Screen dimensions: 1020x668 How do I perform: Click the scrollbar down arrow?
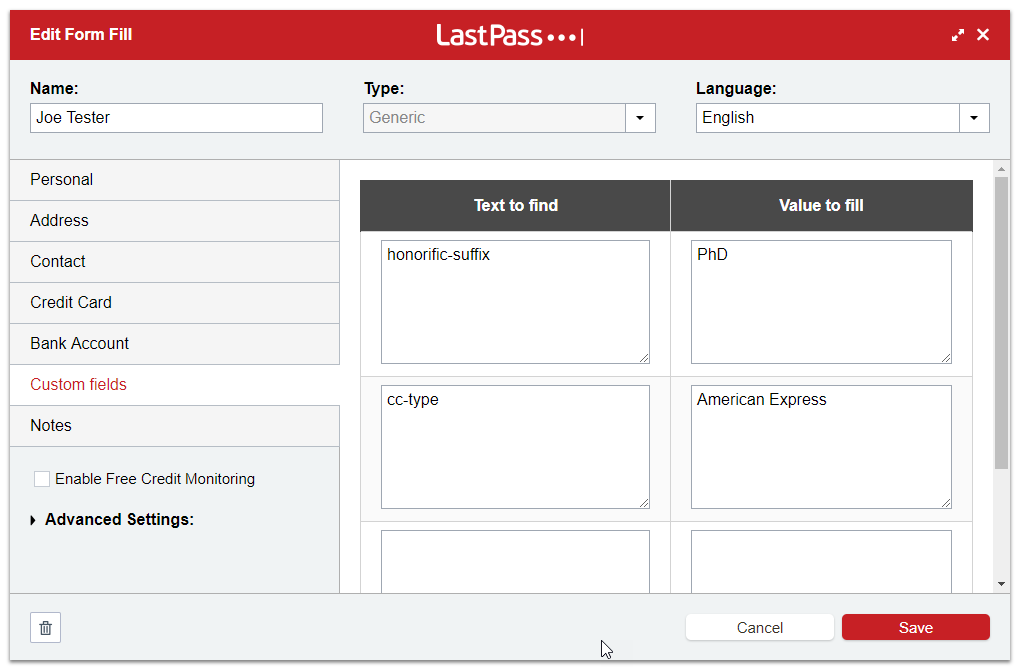pos(1001,583)
